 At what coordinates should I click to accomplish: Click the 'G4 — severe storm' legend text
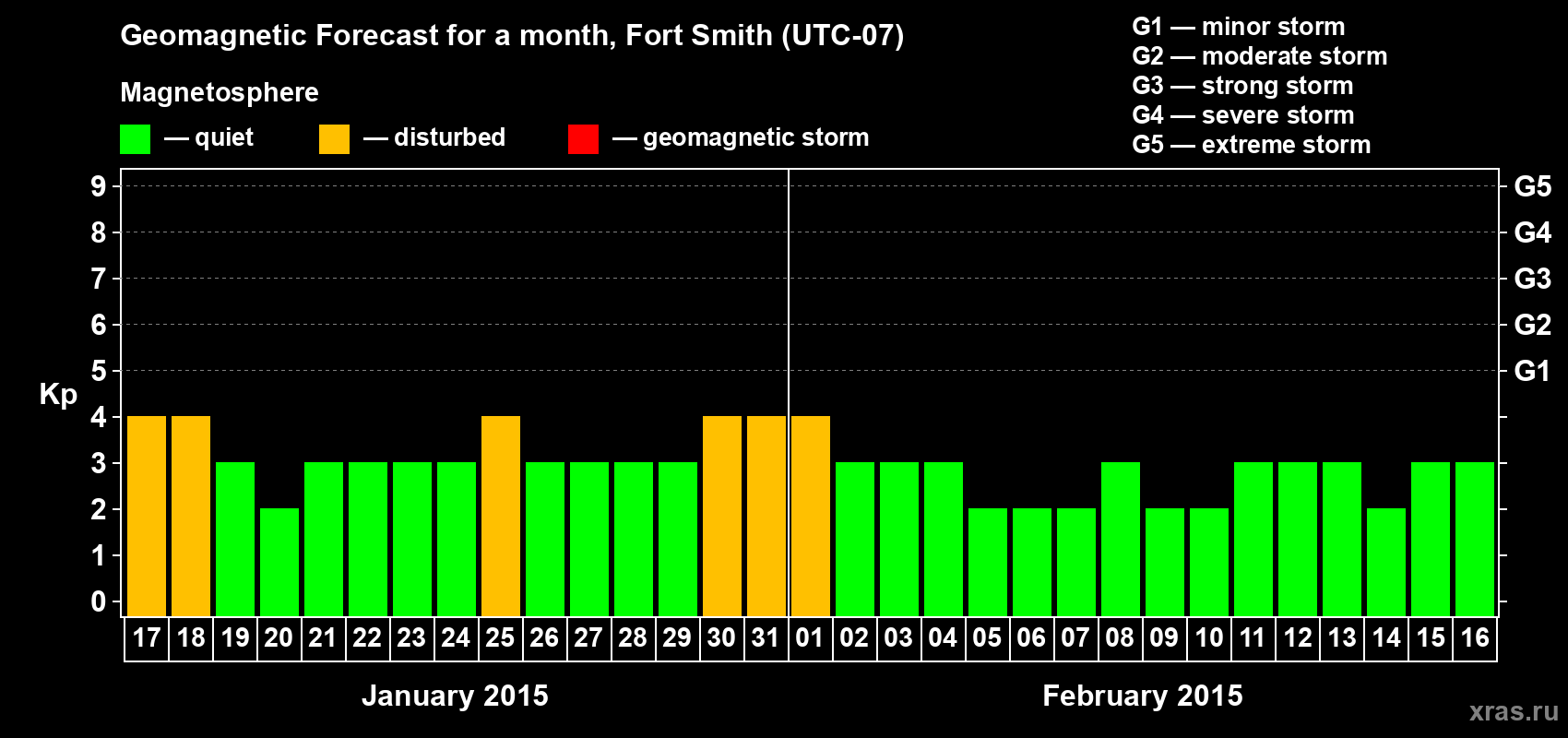point(1243,115)
